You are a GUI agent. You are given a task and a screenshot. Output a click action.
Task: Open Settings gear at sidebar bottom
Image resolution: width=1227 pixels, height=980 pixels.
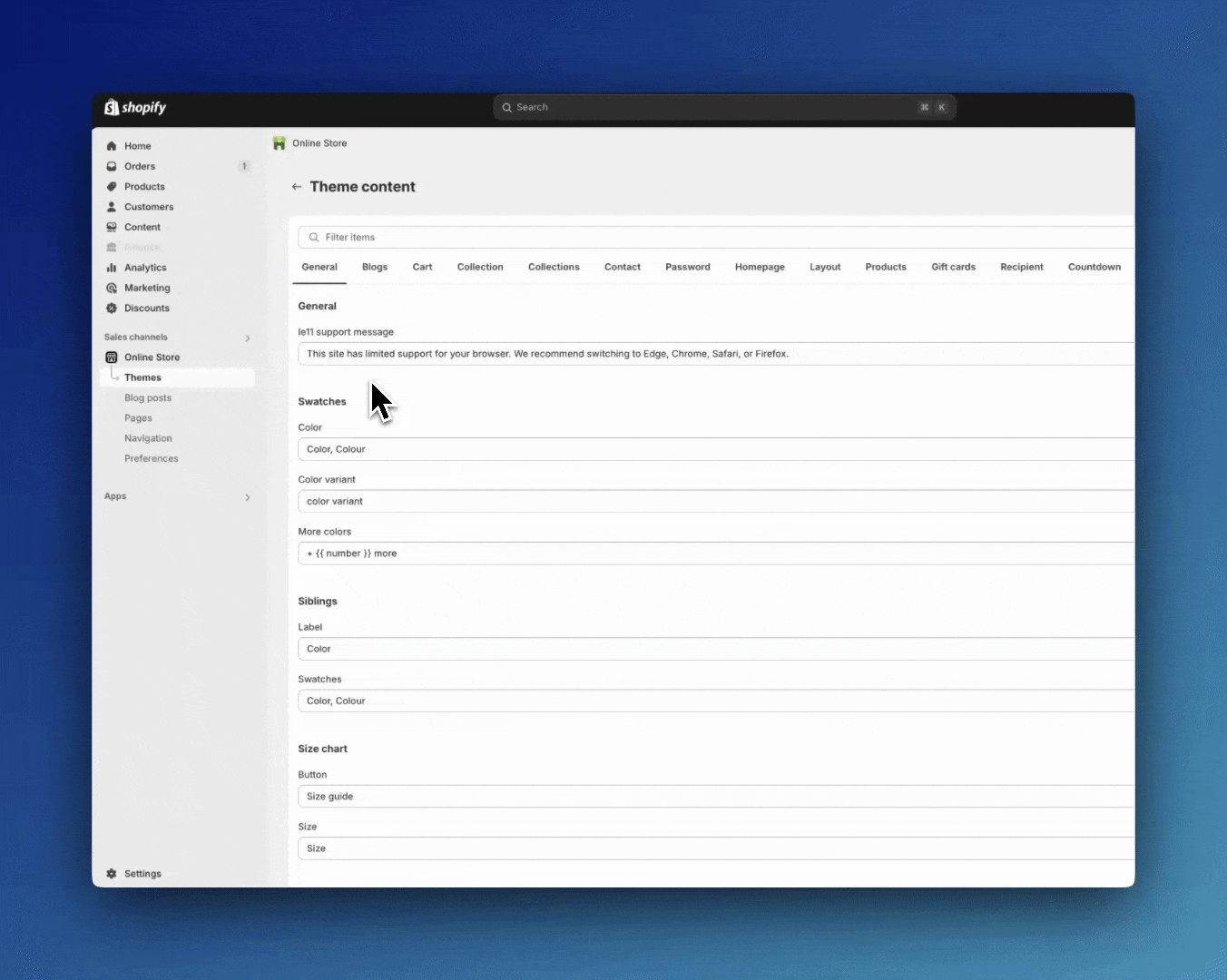pyautogui.click(x=112, y=874)
